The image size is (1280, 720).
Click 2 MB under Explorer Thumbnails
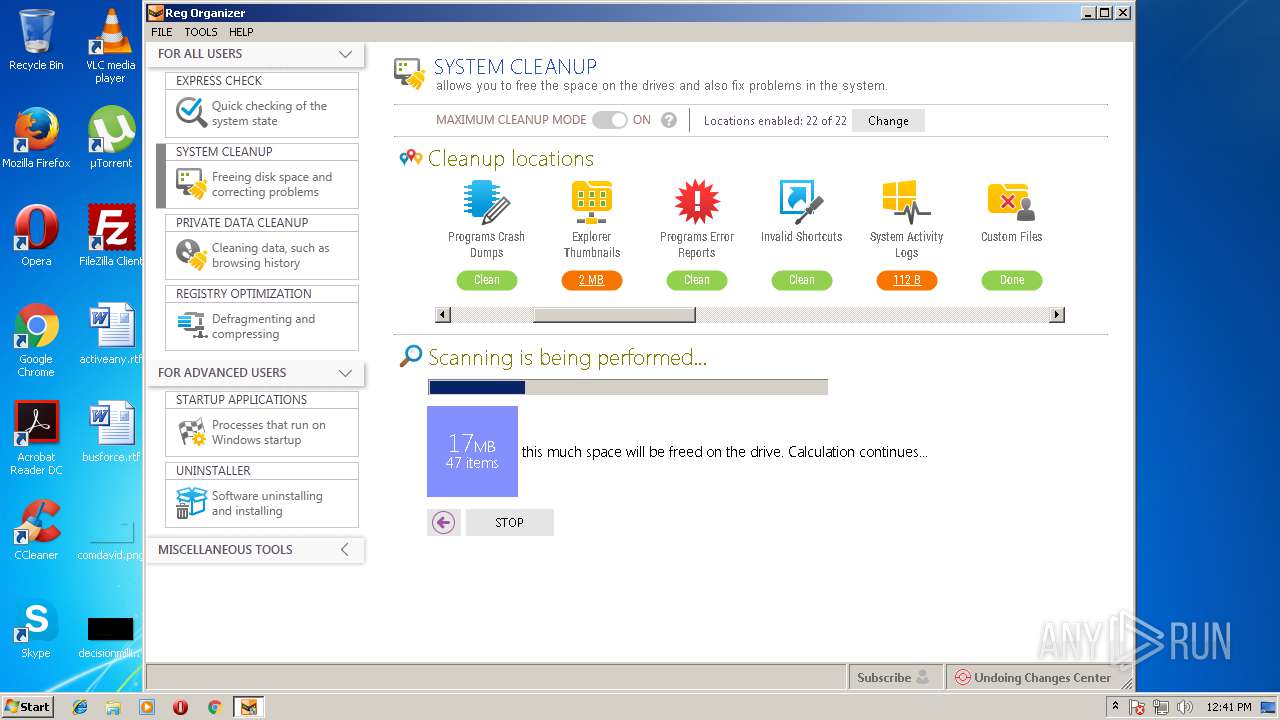(592, 280)
